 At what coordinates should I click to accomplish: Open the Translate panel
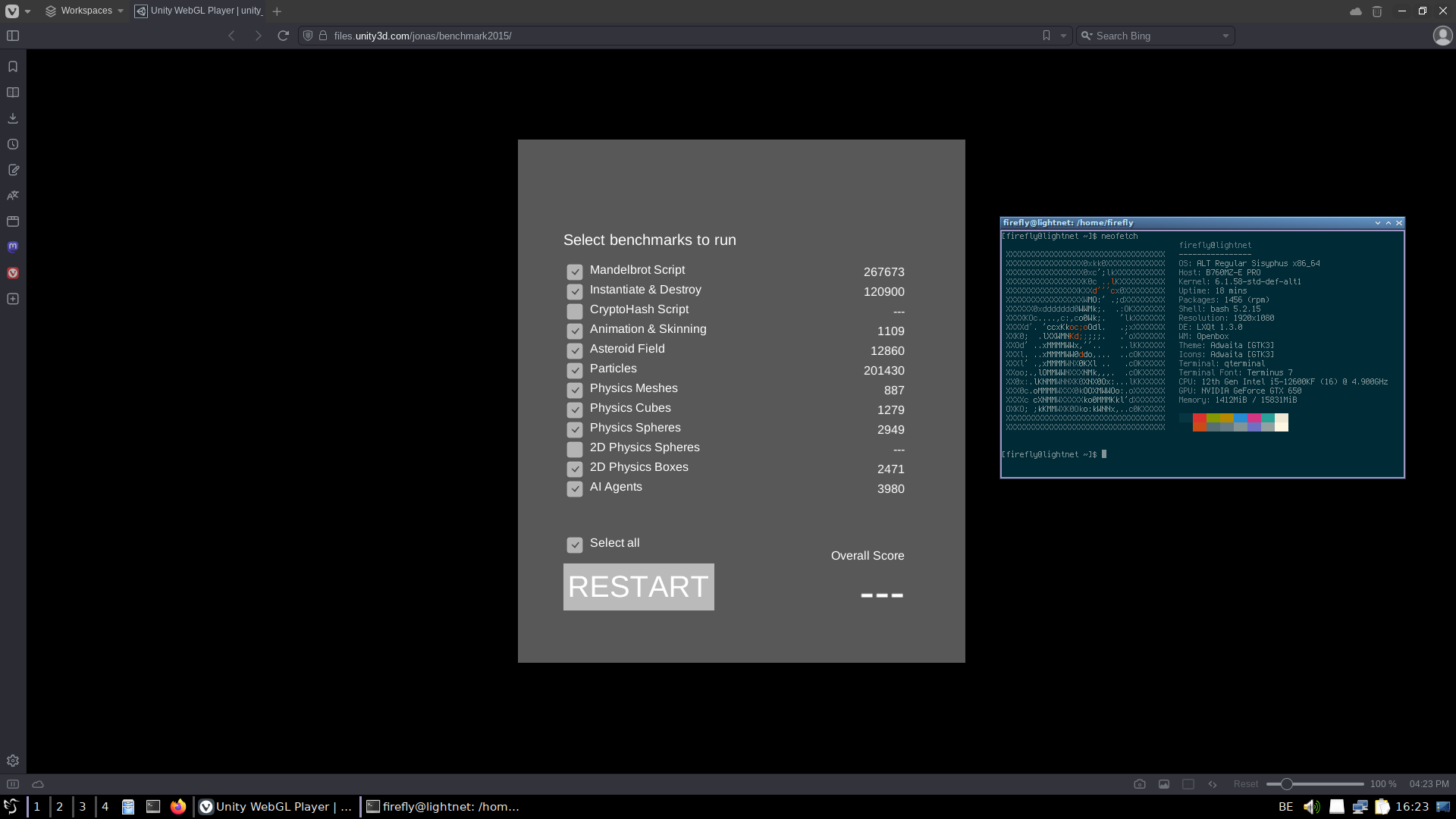pyautogui.click(x=13, y=196)
